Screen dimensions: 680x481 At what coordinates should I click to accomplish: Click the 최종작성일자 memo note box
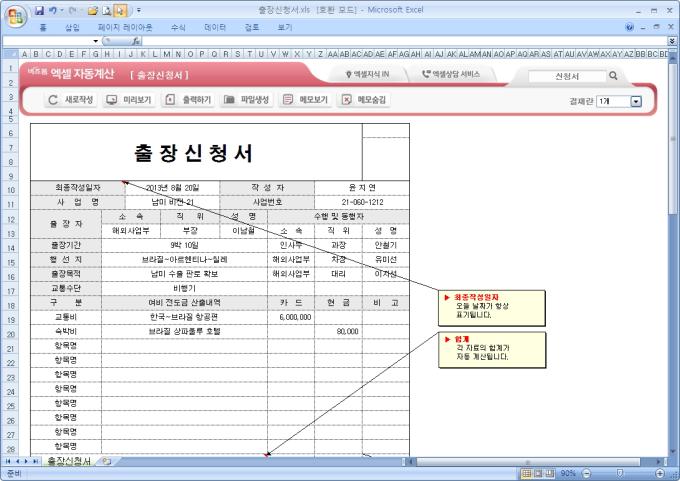[x=492, y=308]
